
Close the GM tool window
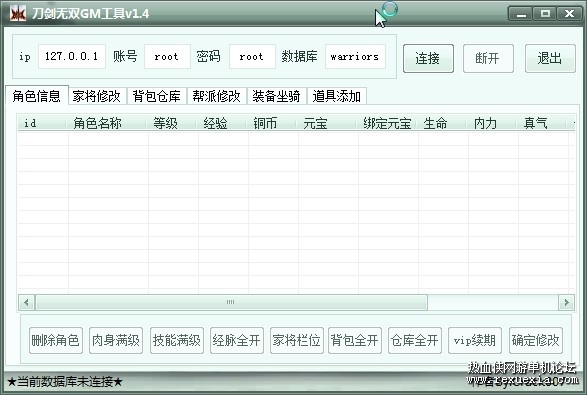pos(569,14)
